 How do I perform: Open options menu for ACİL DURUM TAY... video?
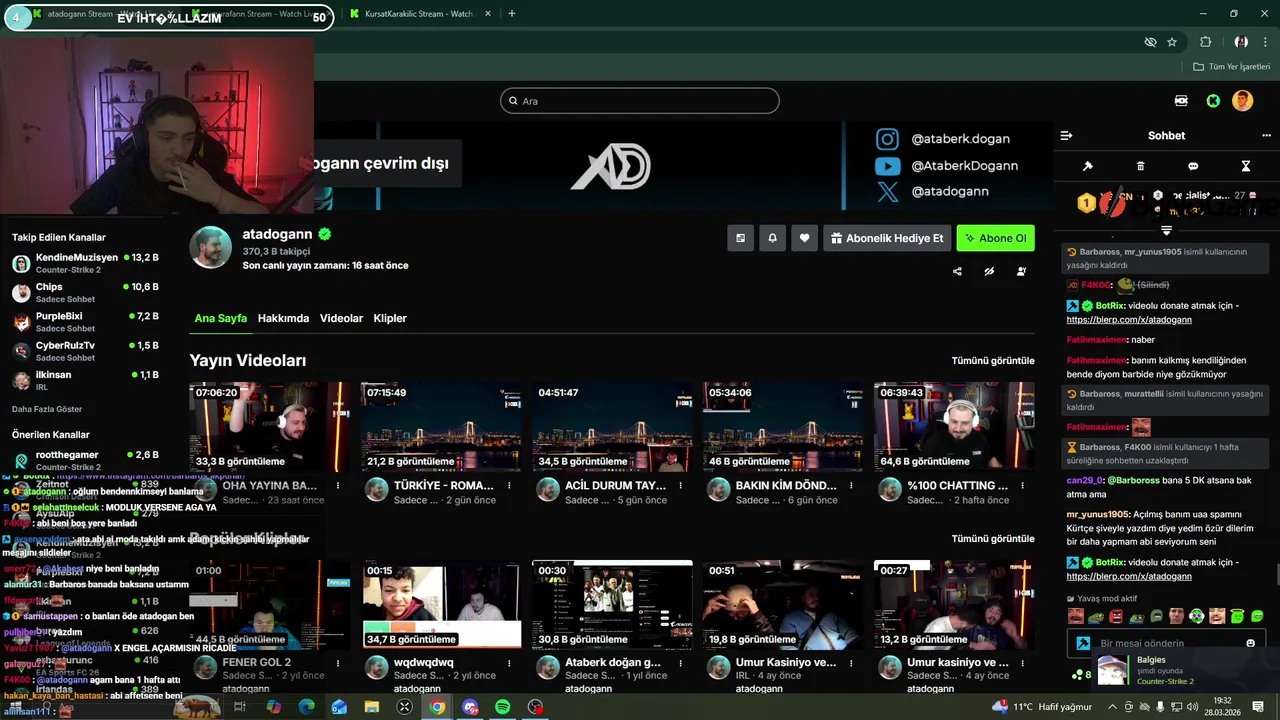tap(680, 486)
